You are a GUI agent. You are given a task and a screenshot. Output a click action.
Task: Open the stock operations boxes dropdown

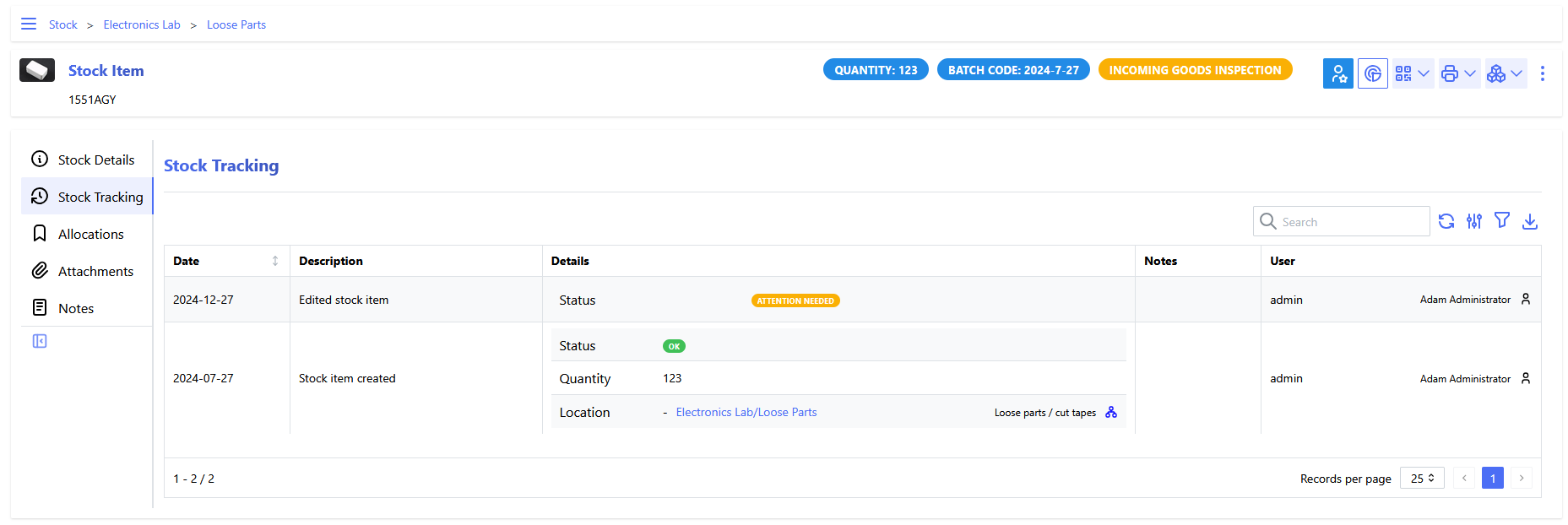[x=1506, y=73]
